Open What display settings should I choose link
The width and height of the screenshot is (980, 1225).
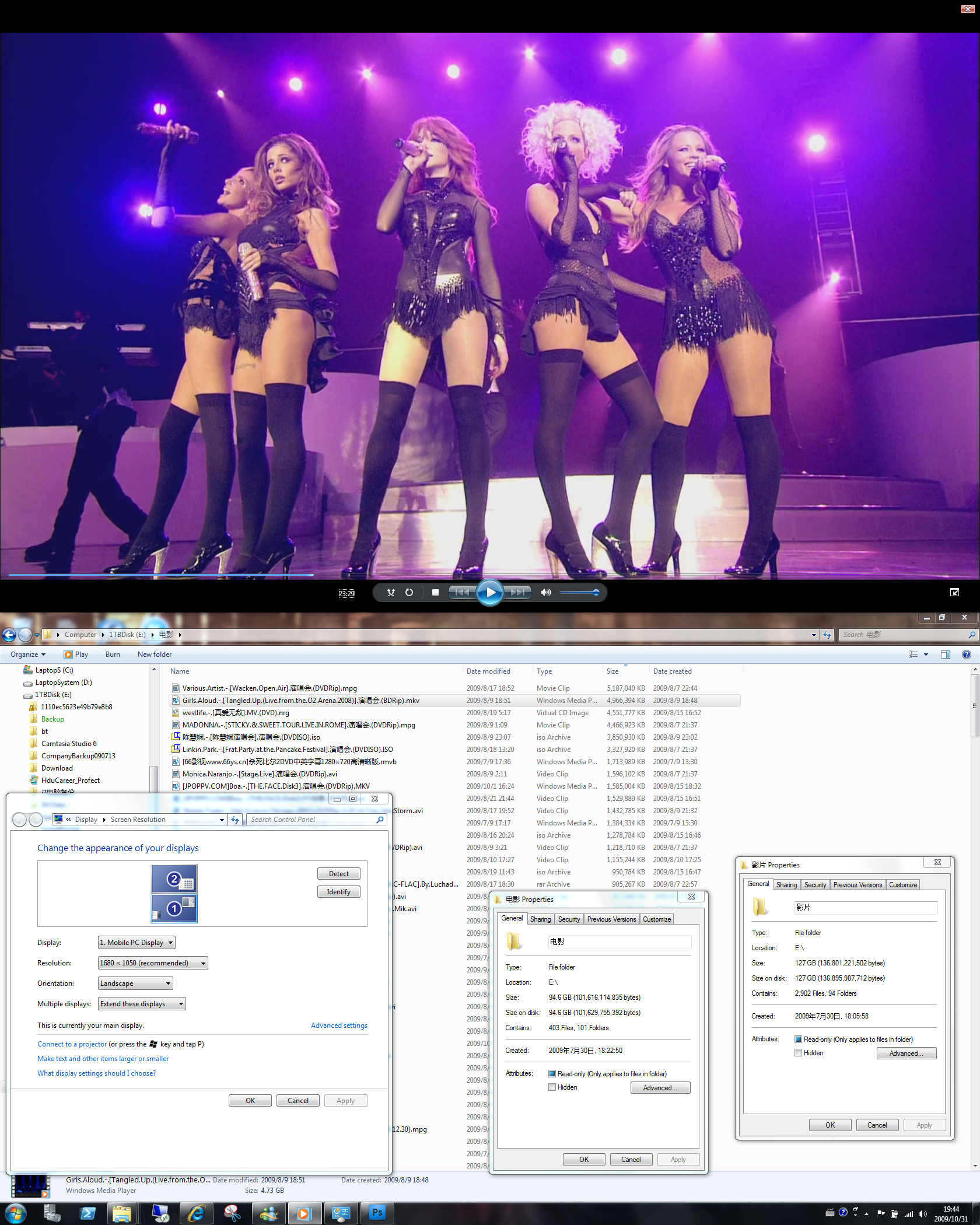97,1073
